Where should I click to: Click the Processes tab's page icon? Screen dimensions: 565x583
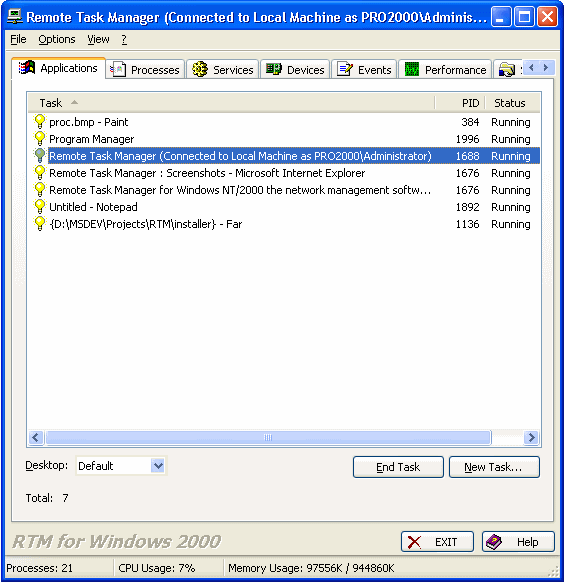coord(118,70)
